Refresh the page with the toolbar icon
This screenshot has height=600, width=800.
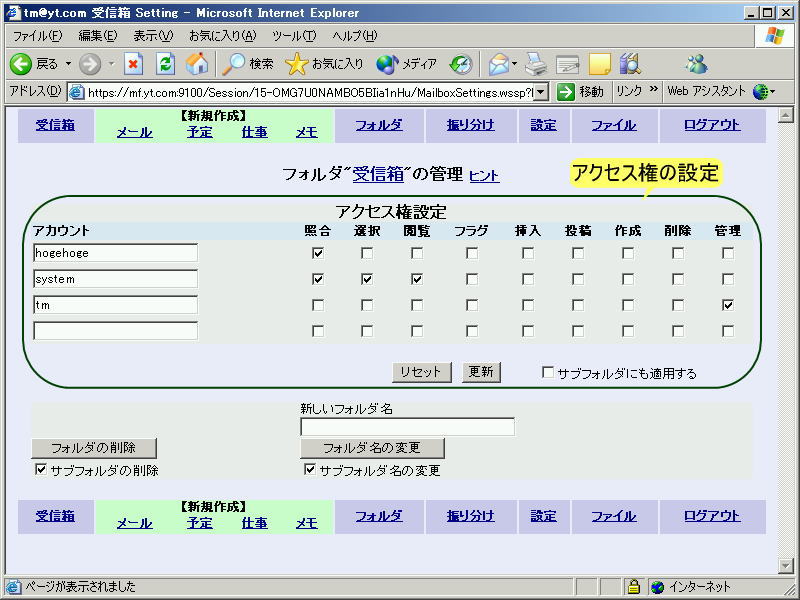(x=166, y=64)
